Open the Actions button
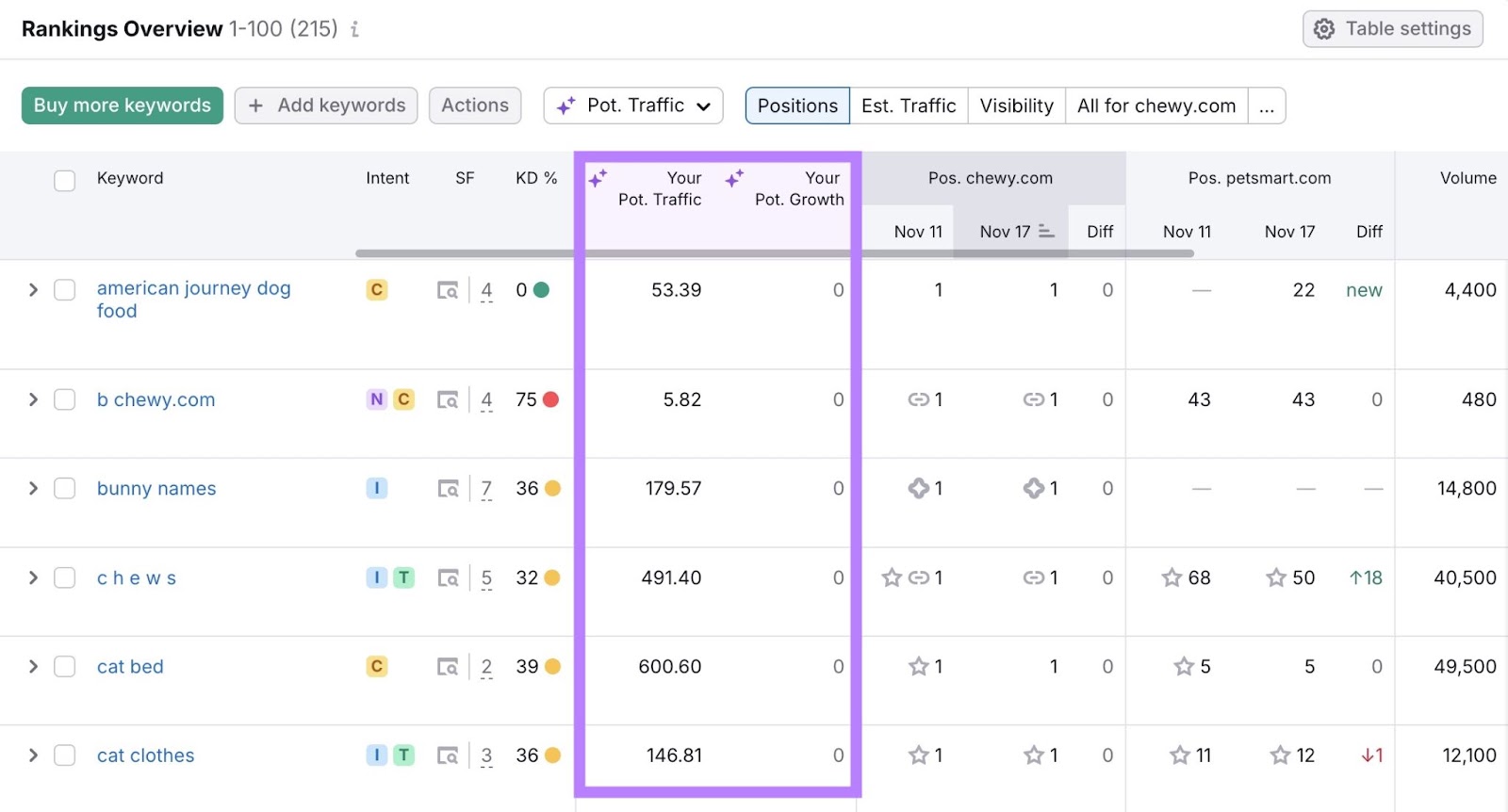This screenshot has height=812, width=1508. [475, 106]
